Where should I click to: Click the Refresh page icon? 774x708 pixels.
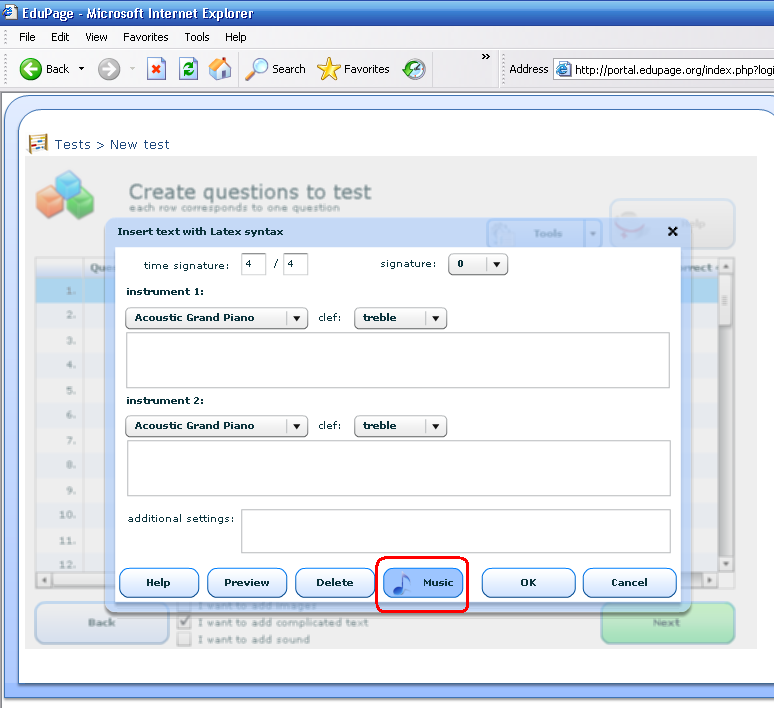pos(188,69)
